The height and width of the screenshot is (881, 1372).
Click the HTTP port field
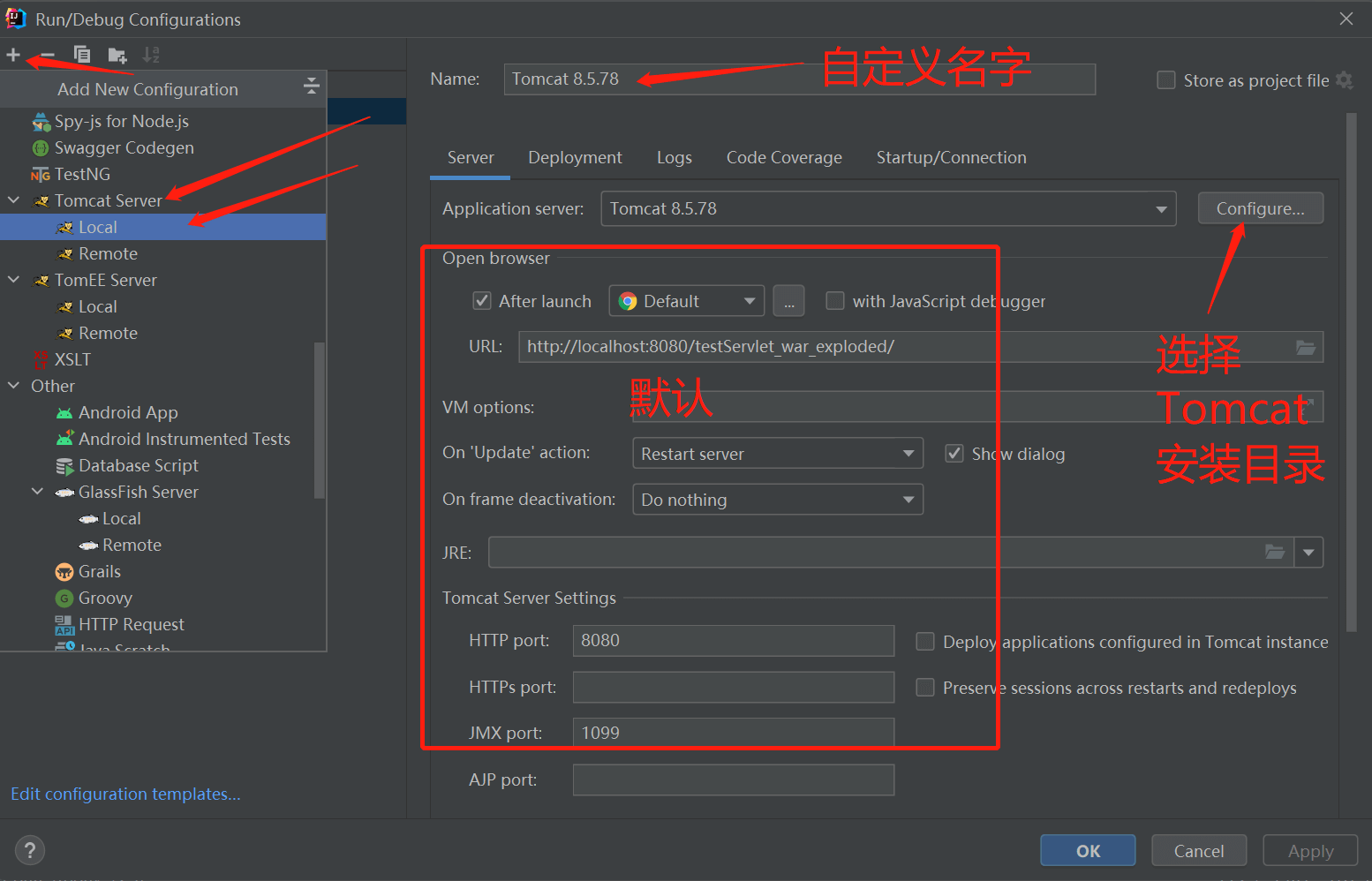(734, 641)
